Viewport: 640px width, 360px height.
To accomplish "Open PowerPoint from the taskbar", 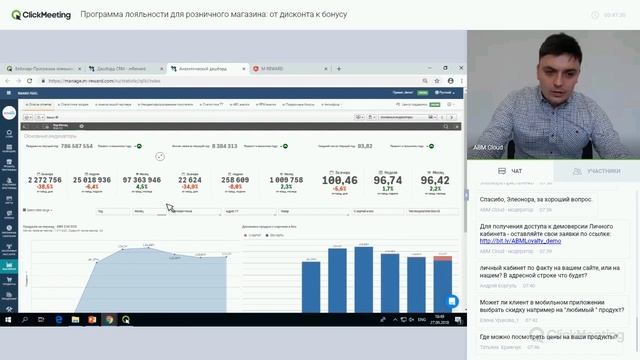I will click(92, 320).
